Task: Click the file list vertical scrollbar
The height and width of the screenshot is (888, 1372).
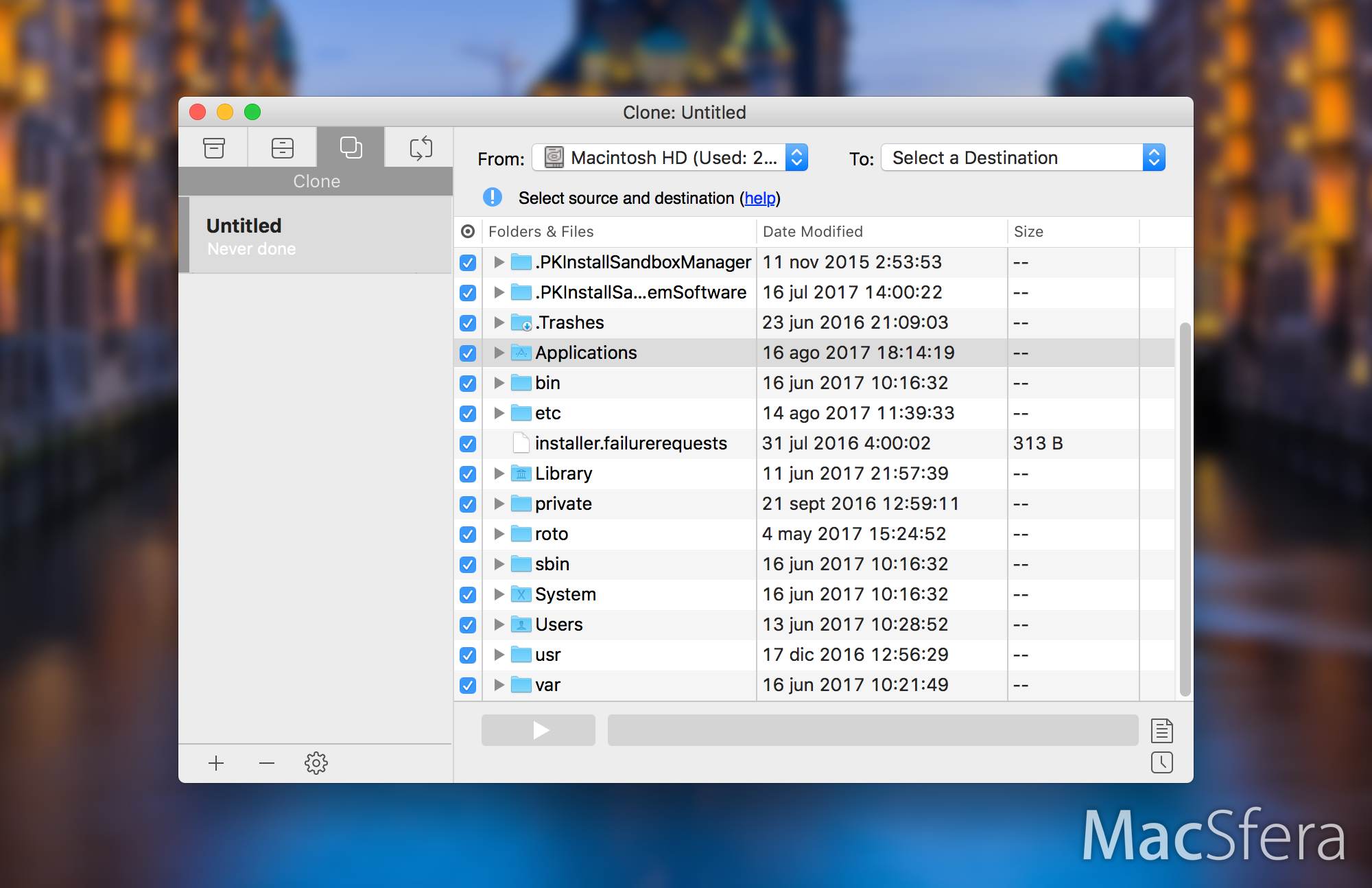Action: 1185,508
